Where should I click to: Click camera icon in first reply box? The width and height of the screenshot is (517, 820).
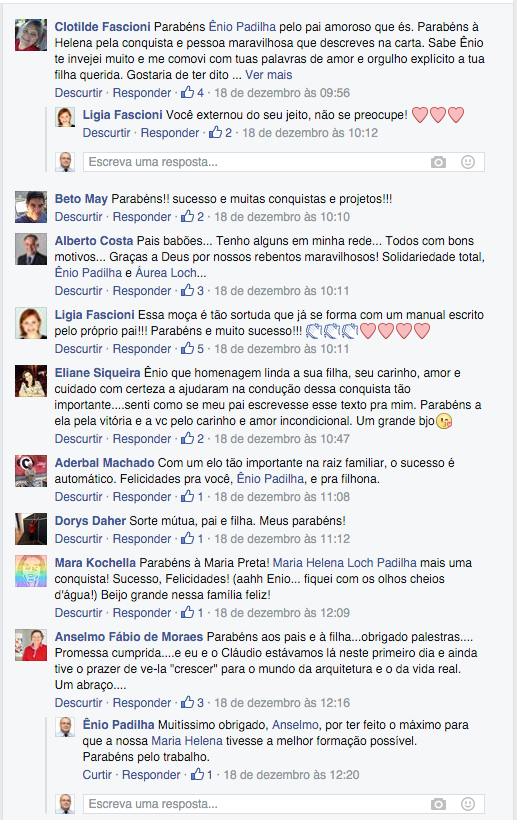[x=438, y=162]
